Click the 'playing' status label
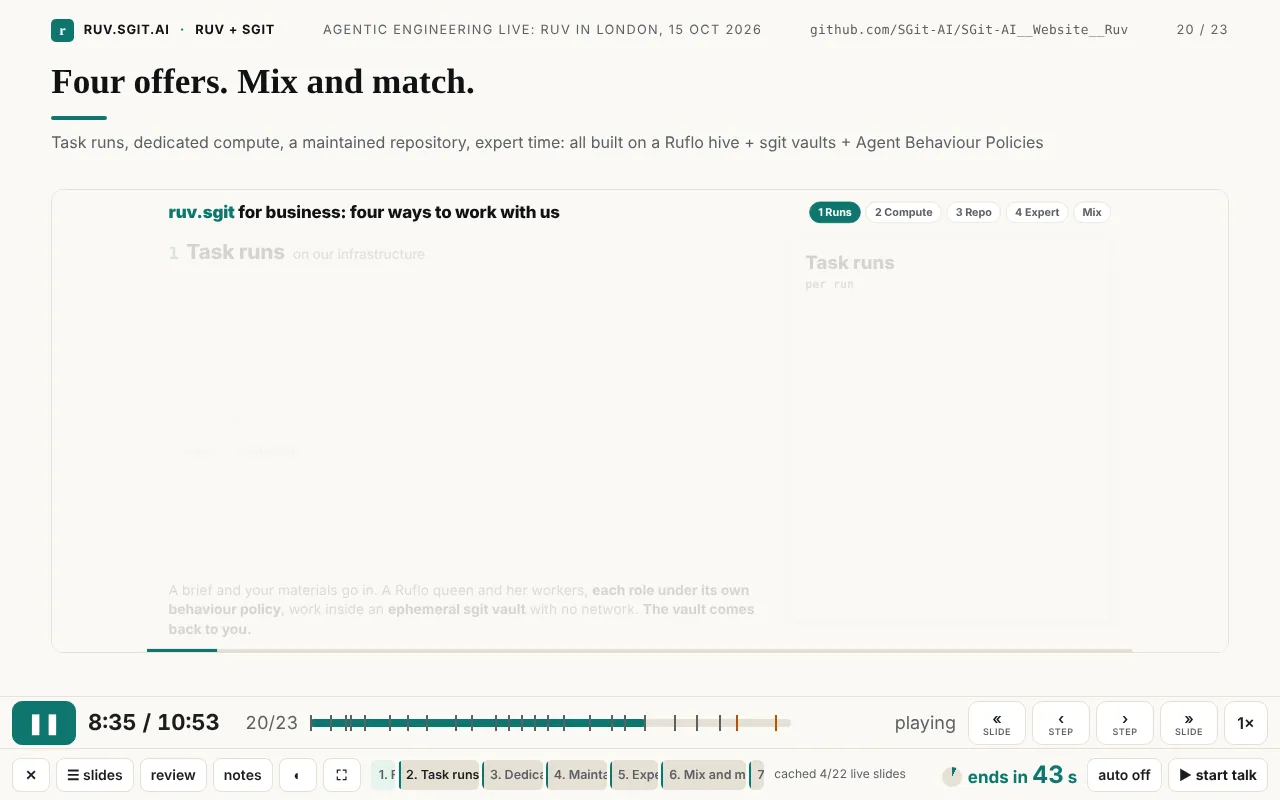Viewport: 1280px width, 800px height. coord(925,723)
